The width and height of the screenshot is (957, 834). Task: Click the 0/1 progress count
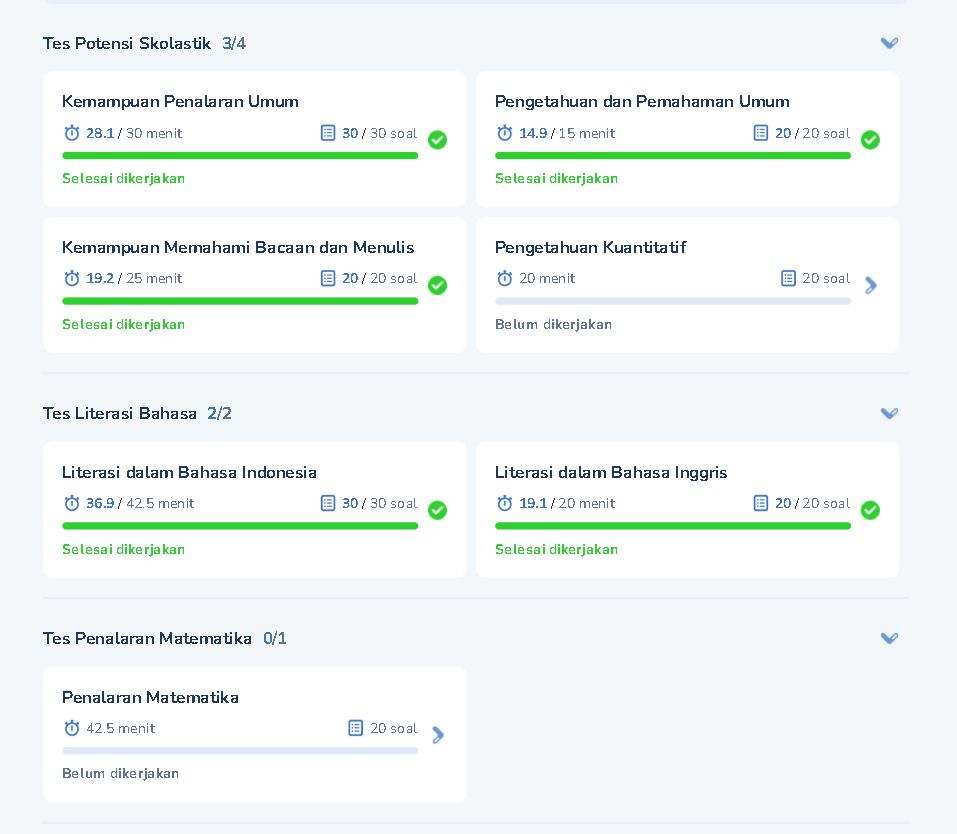[x=275, y=638]
